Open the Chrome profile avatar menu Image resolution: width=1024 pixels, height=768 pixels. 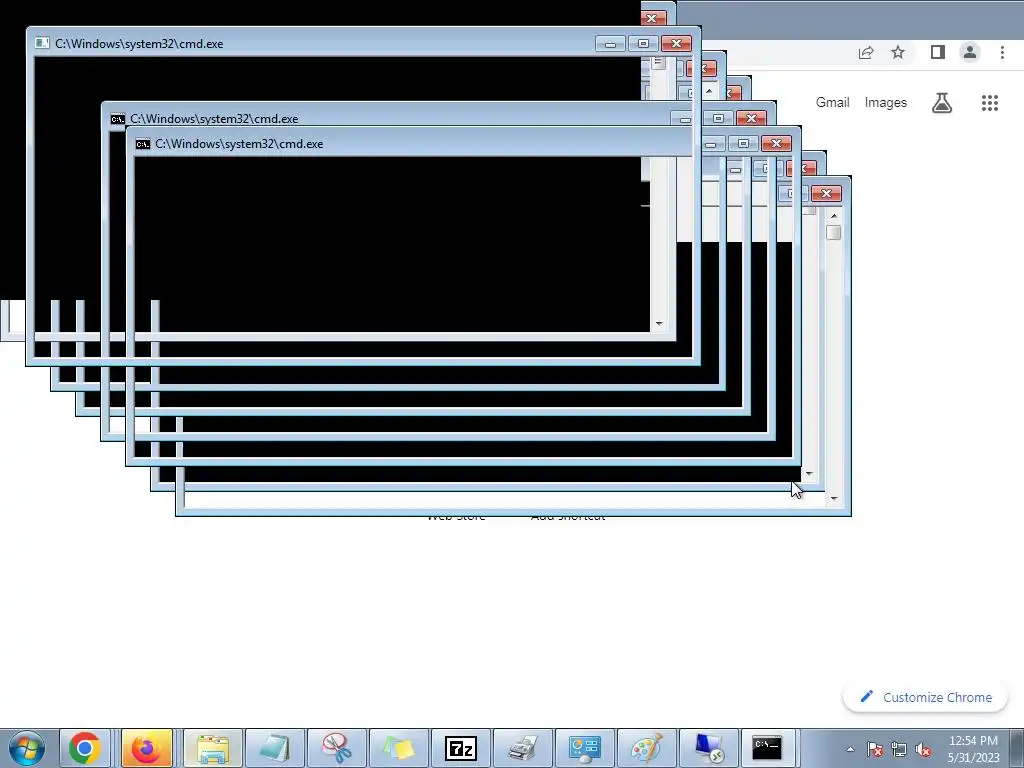coord(970,52)
